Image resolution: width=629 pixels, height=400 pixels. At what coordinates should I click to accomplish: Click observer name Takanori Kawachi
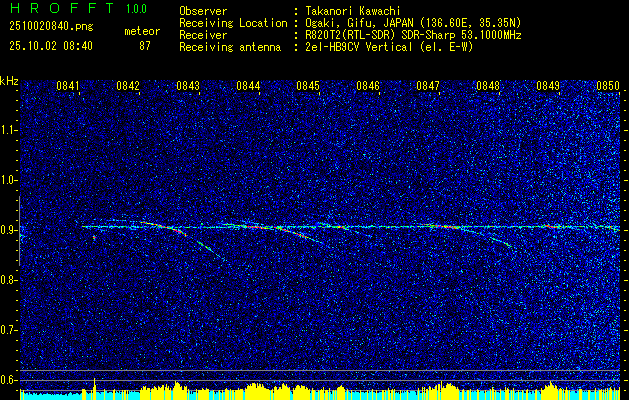coord(353,11)
